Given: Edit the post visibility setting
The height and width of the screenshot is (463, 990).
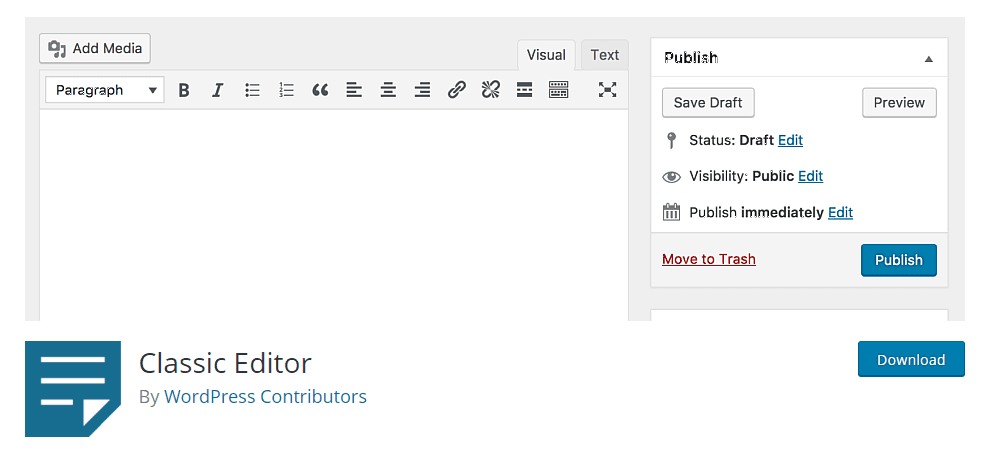Looking at the screenshot, I should click(x=810, y=176).
